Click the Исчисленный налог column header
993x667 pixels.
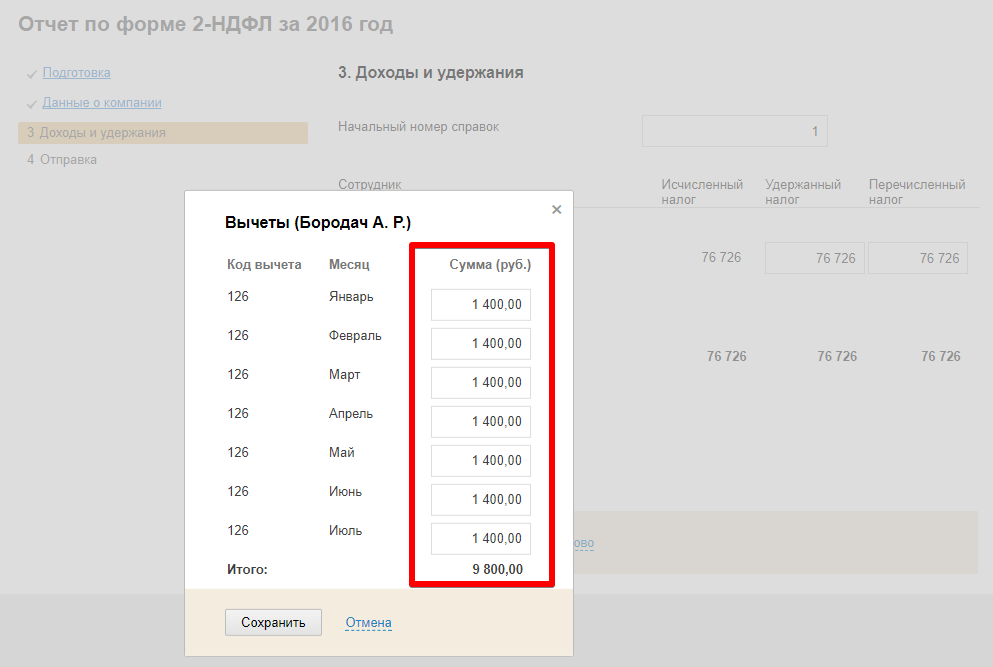click(702, 192)
